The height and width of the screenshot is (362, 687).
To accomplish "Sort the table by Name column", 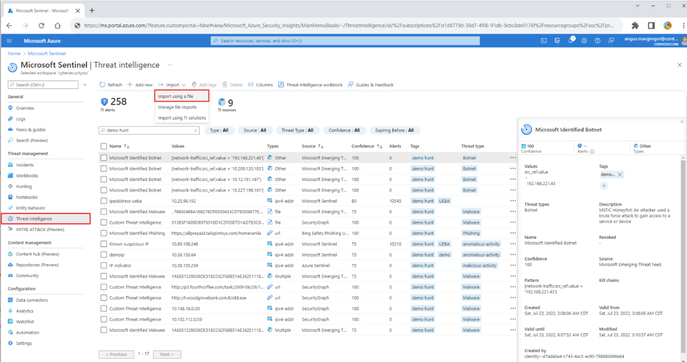I will click(x=119, y=146).
